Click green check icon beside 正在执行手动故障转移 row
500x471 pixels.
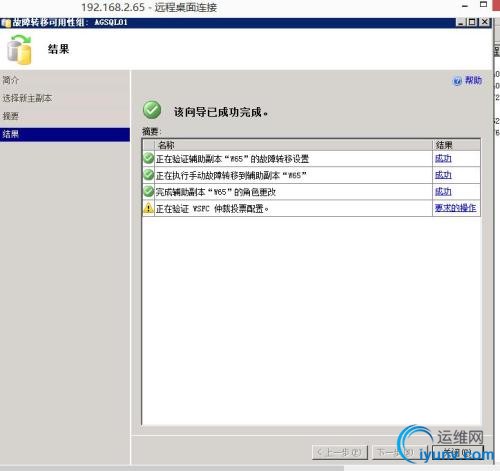pyautogui.click(x=148, y=175)
